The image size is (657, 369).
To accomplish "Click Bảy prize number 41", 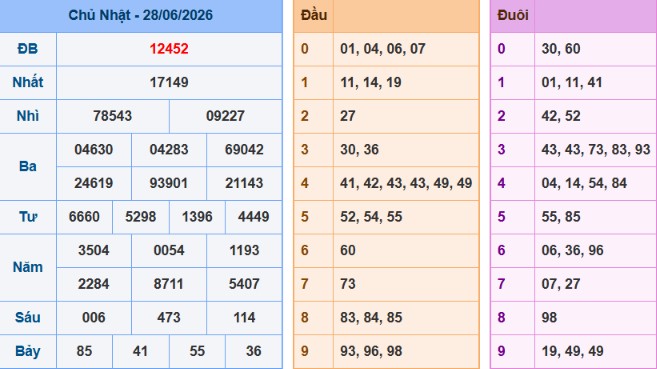I will pos(140,351).
